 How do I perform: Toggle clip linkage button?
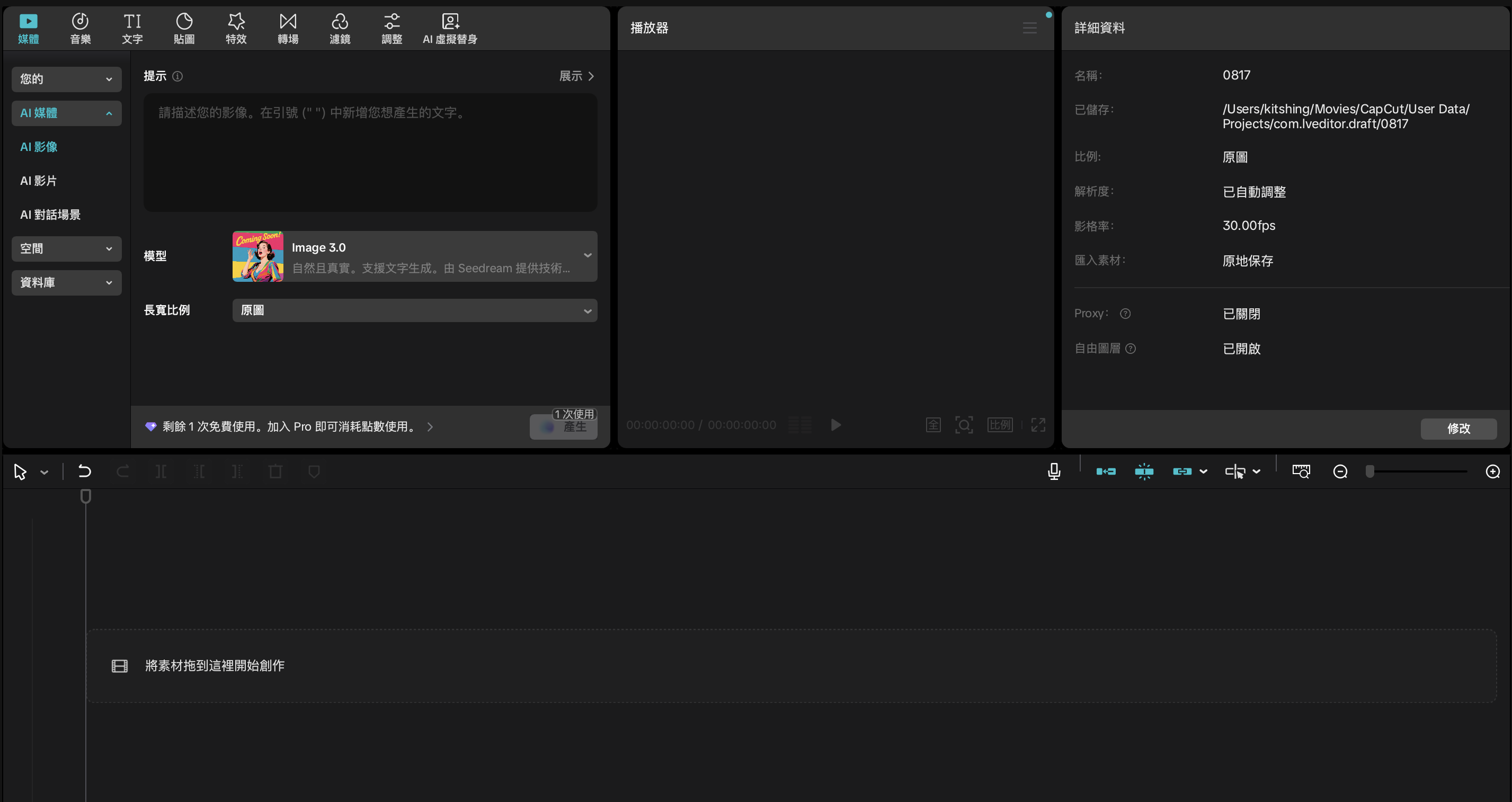point(1181,471)
